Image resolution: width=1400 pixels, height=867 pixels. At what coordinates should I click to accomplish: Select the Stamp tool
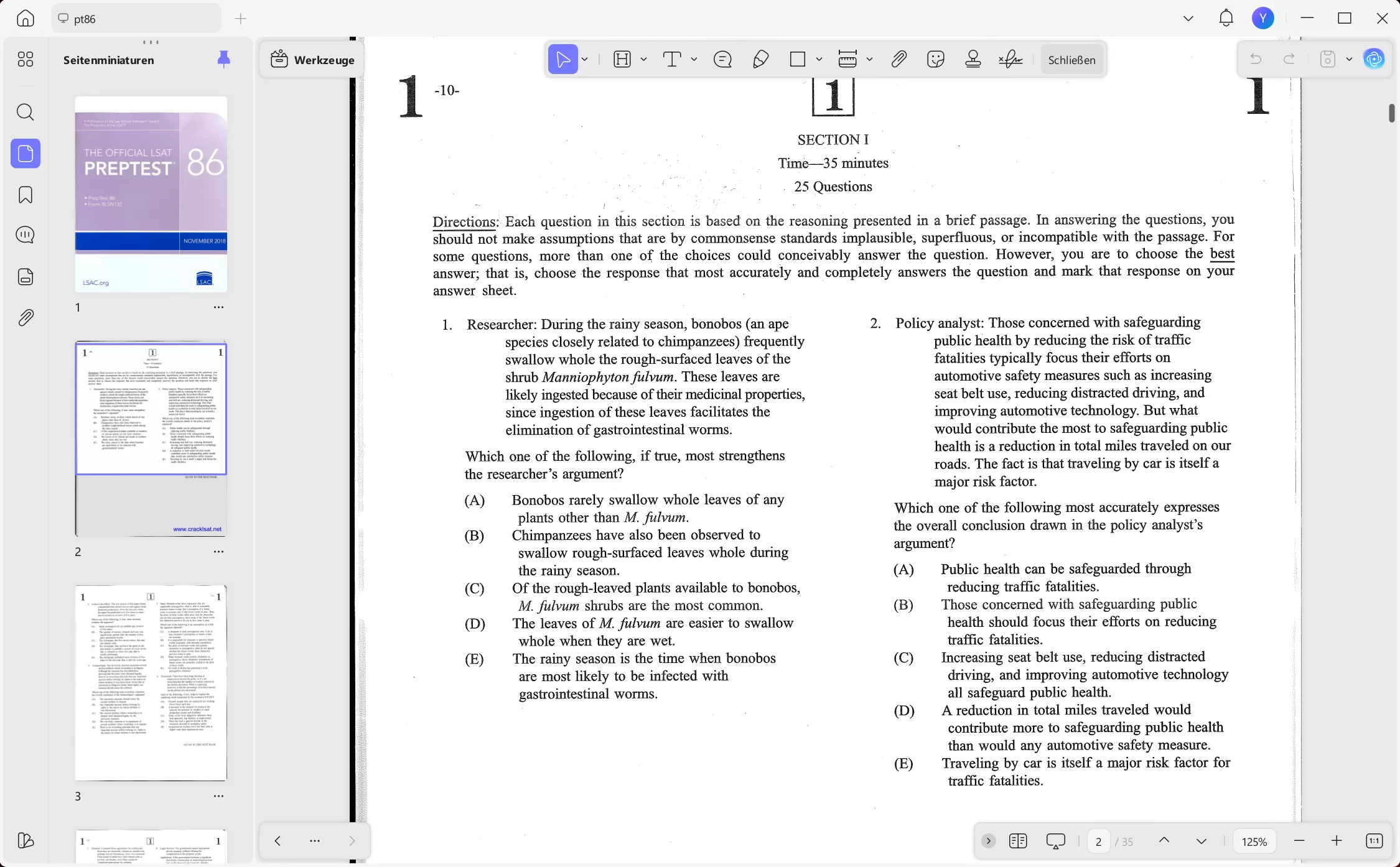(973, 59)
